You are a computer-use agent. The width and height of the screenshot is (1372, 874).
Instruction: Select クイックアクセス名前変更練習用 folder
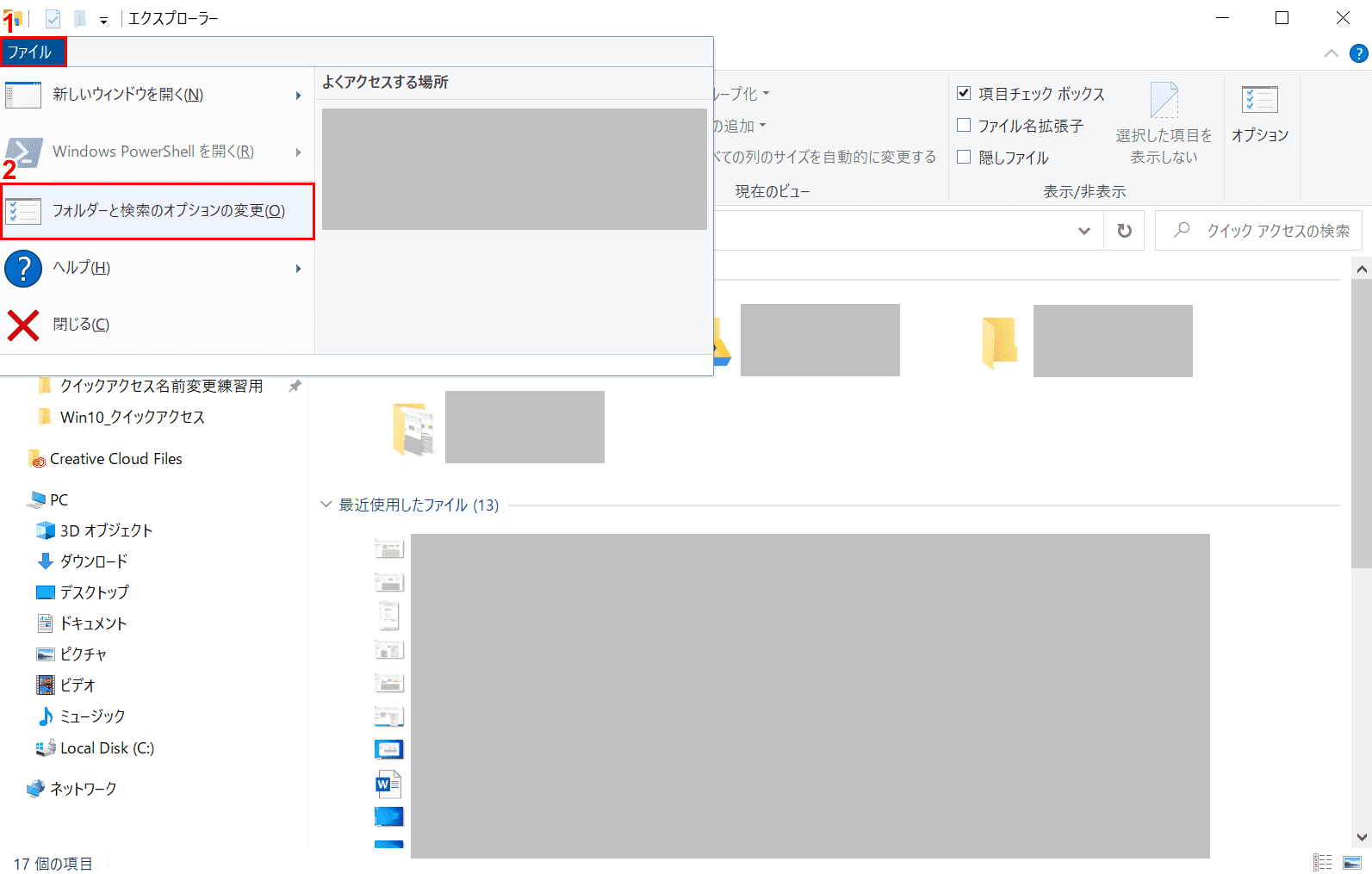[161, 386]
